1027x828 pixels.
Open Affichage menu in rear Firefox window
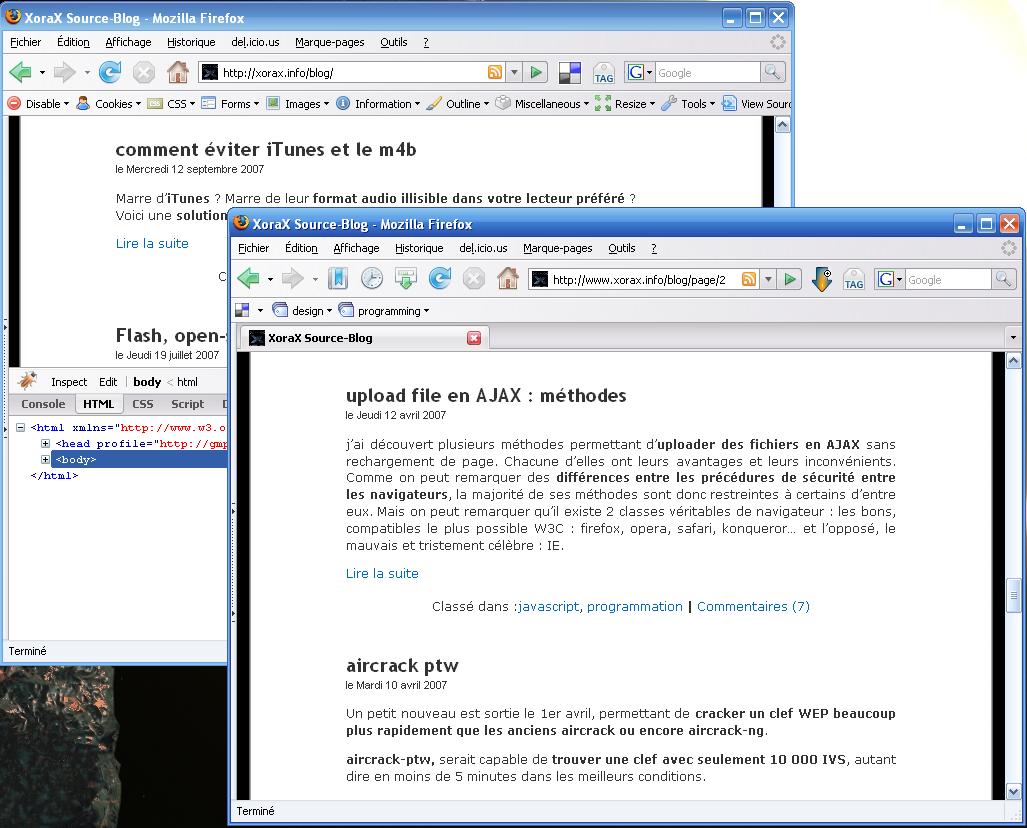tap(128, 42)
